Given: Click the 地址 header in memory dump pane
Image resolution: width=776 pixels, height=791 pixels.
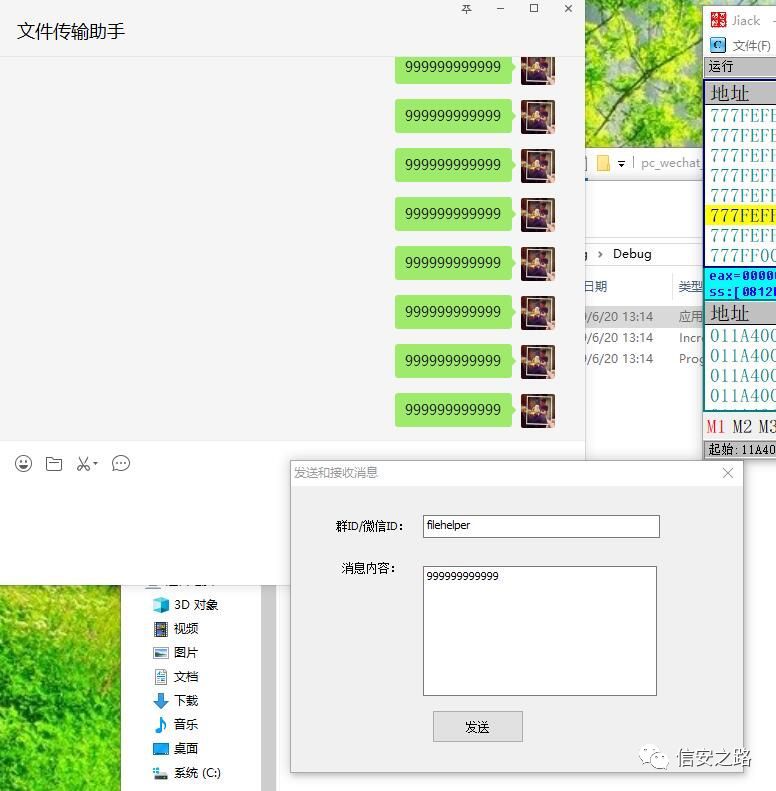Looking at the screenshot, I should (730, 313).
